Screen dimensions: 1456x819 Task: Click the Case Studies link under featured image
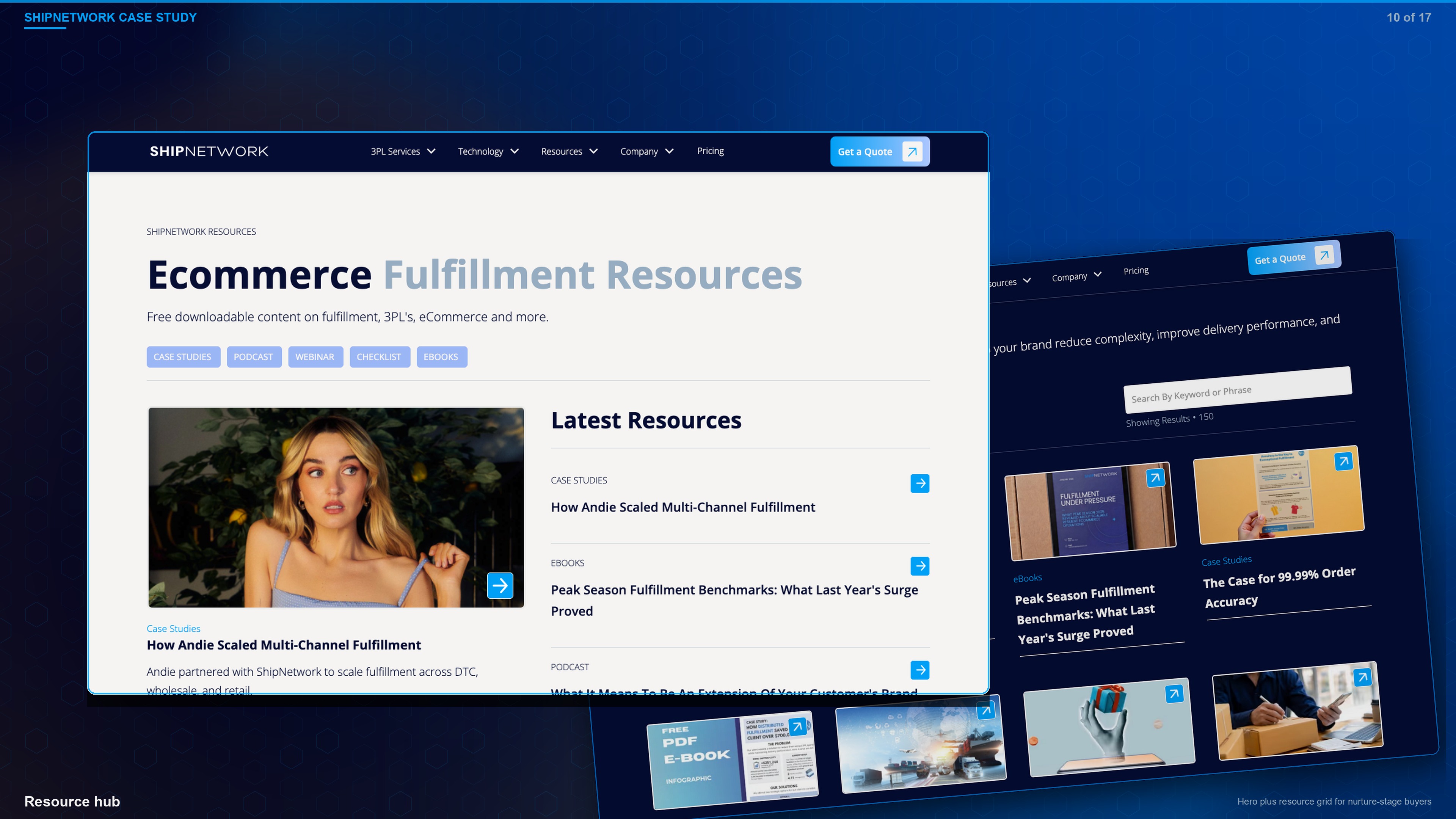pyautogui.click(x=174, y=629)
